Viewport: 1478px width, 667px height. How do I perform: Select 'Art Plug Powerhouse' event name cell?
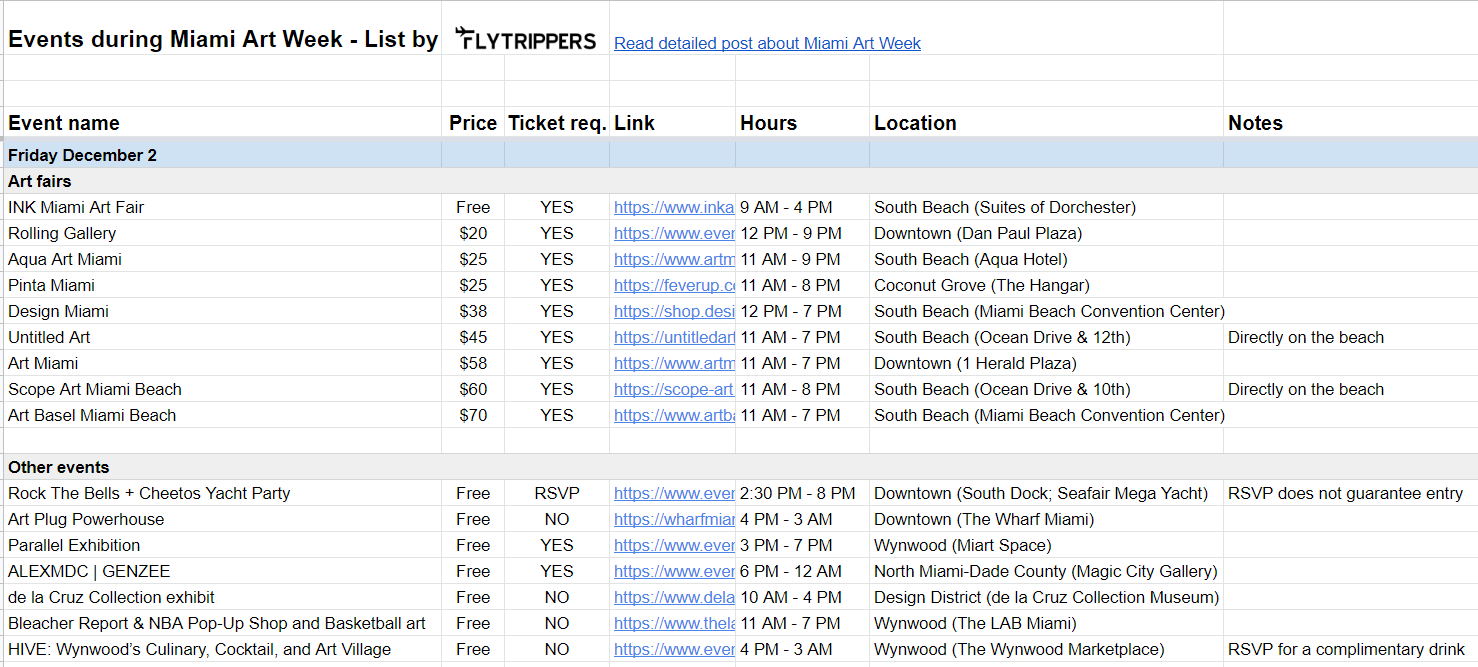223,519
